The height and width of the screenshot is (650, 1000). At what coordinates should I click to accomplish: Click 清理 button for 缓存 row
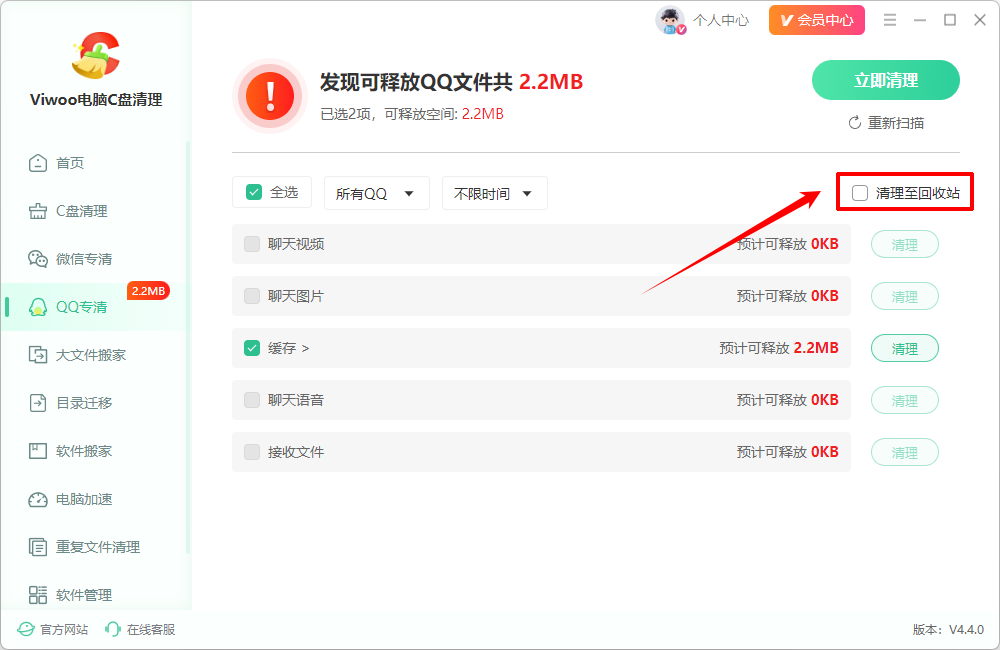coord(904,348)
